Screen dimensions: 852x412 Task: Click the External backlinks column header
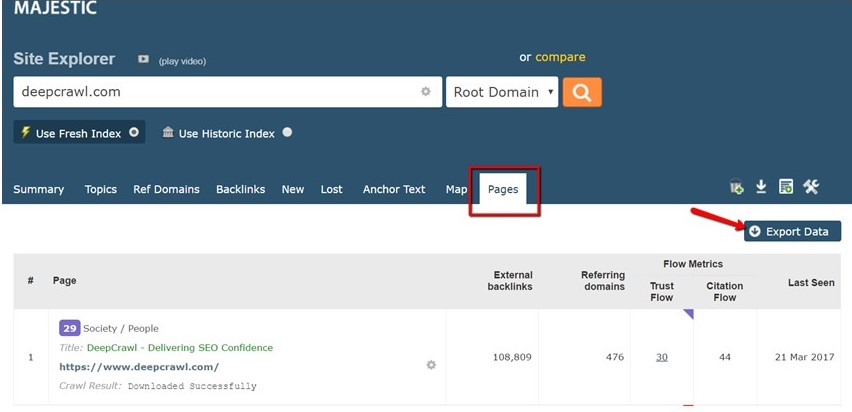[510, 280]
